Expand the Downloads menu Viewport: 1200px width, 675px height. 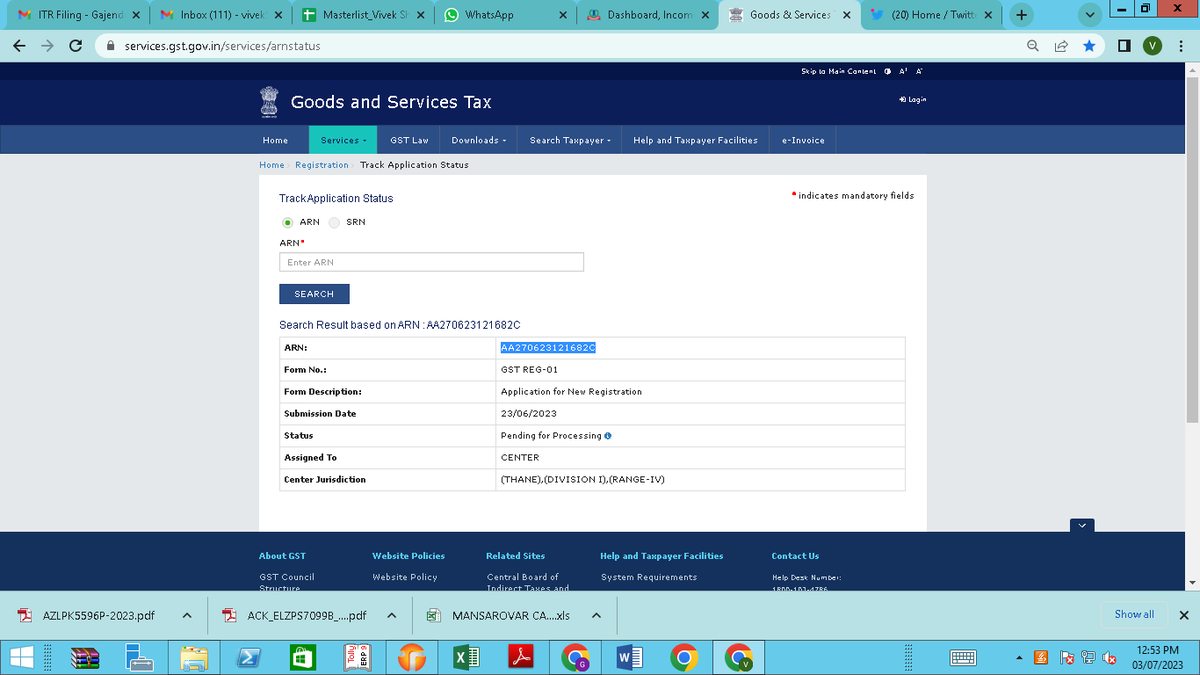click(479, 140)
